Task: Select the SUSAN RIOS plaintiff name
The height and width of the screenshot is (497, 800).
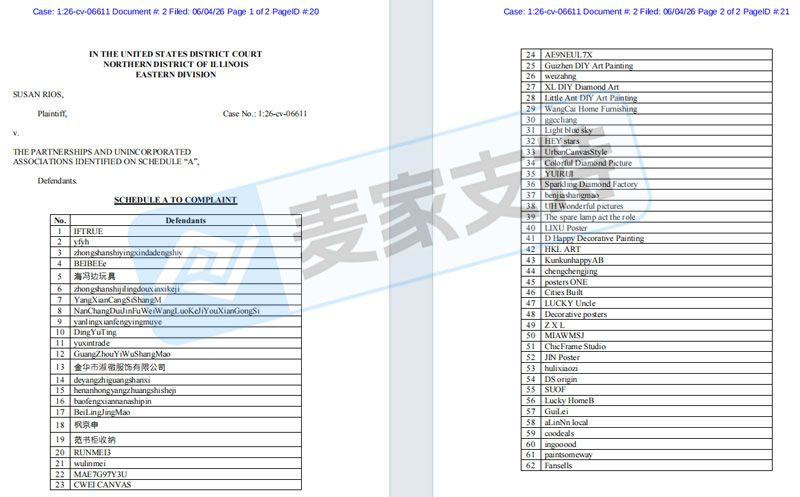Action: pyautogui.click(x=38, y=94)
